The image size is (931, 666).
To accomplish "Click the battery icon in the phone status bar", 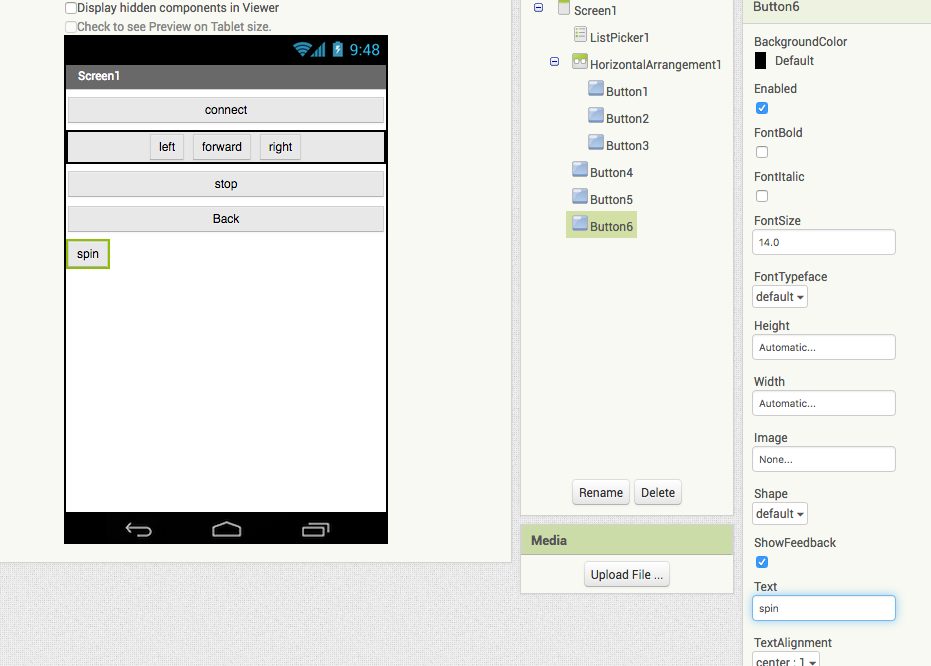I will click(338, 49).
